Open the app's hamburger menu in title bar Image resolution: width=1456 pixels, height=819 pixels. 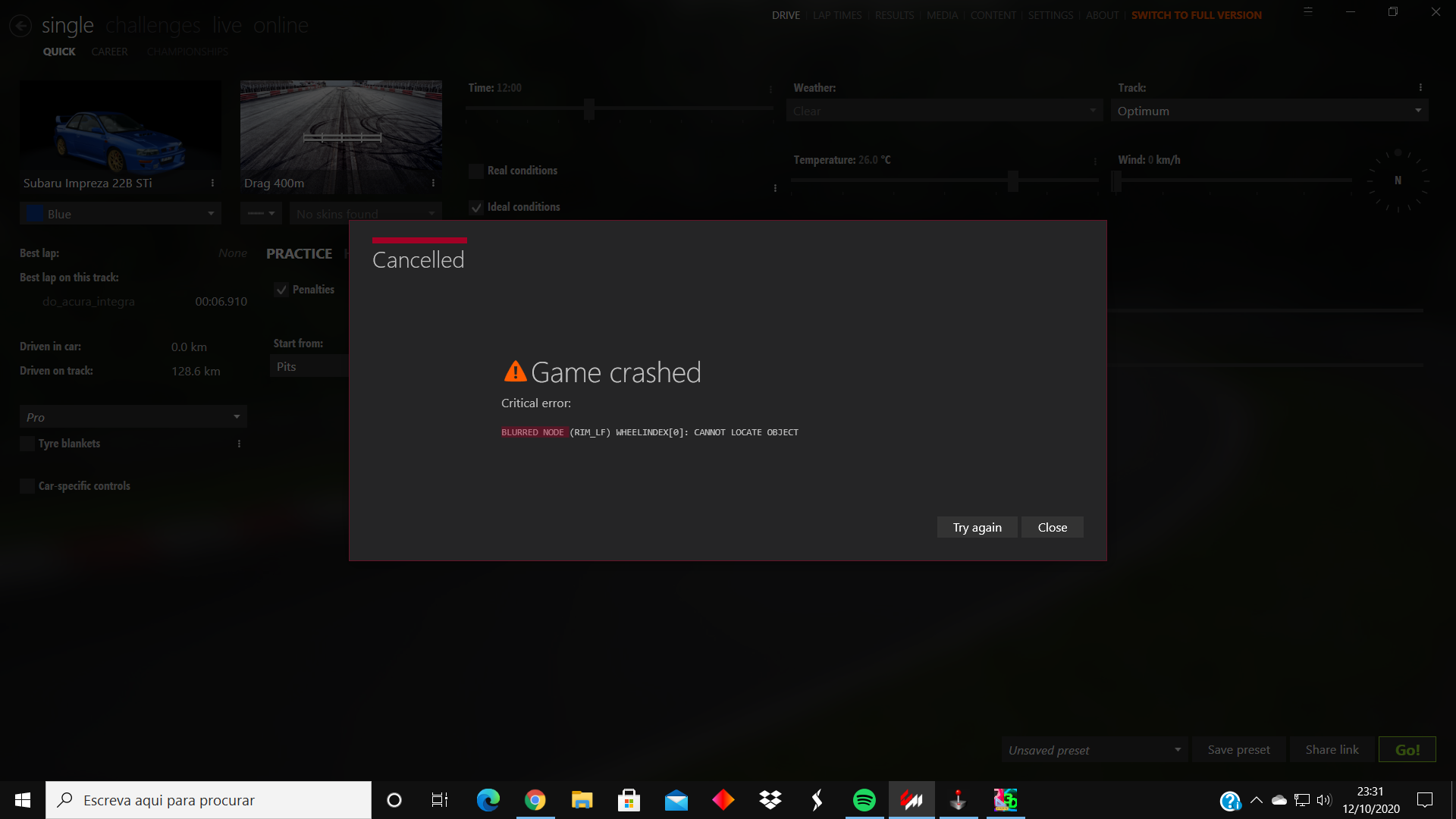1308,12
